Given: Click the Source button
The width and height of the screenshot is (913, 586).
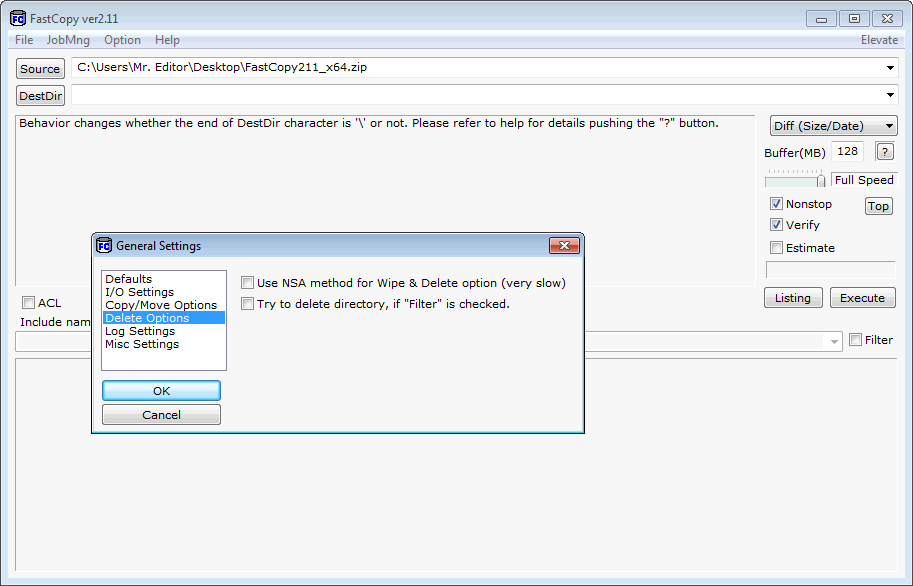Looking at the screenshot, I should coord(40,69).
